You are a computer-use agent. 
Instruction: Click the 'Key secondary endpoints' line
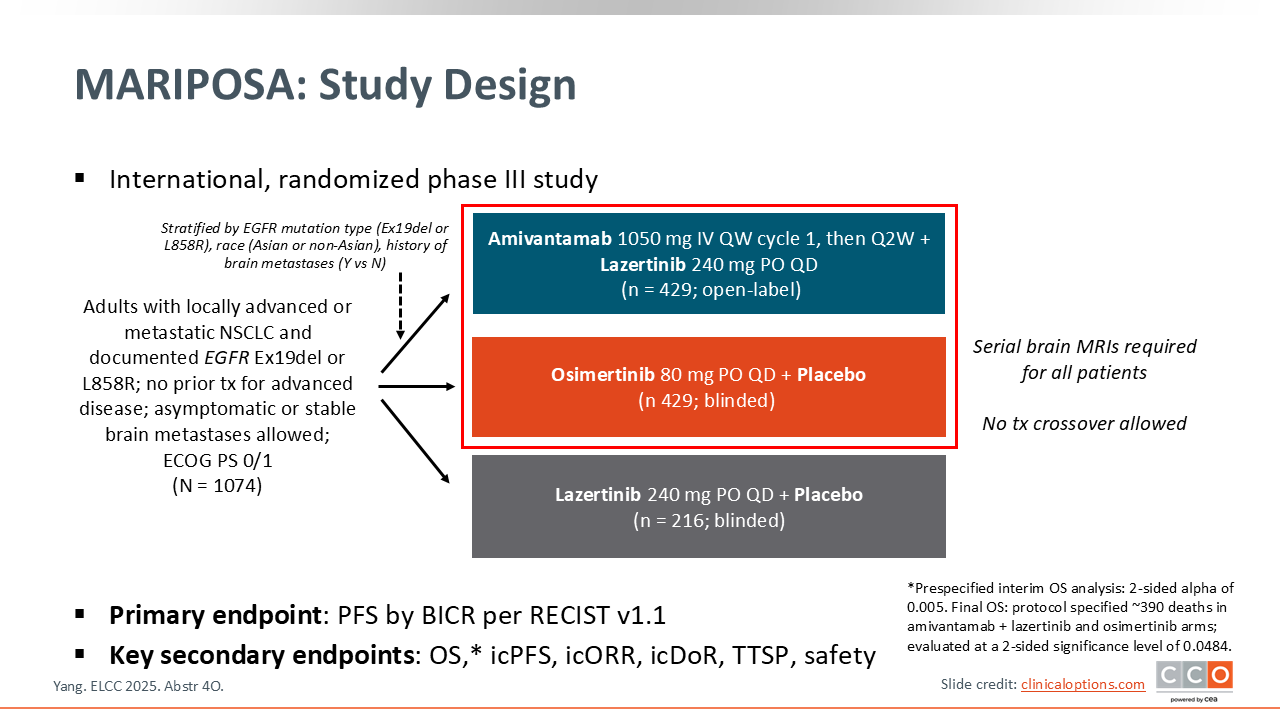coord(492,655)
